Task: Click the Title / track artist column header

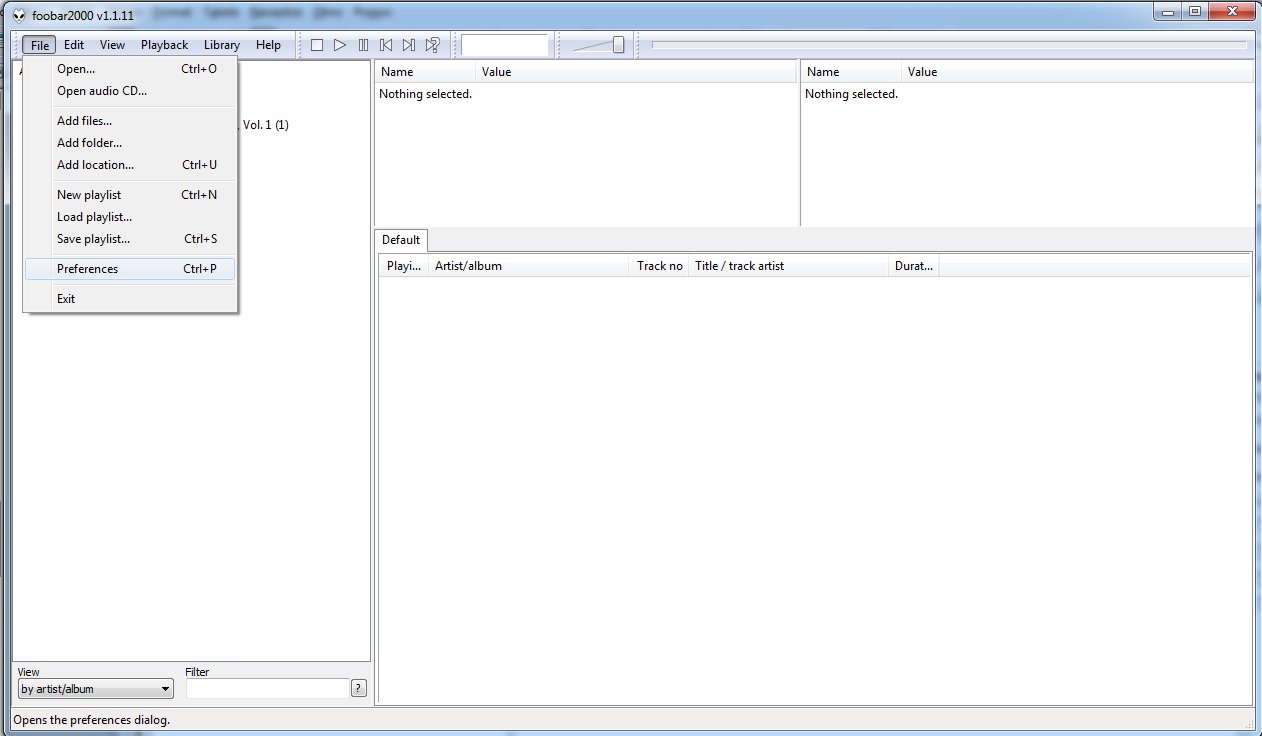Action: [x=788, y=266]
